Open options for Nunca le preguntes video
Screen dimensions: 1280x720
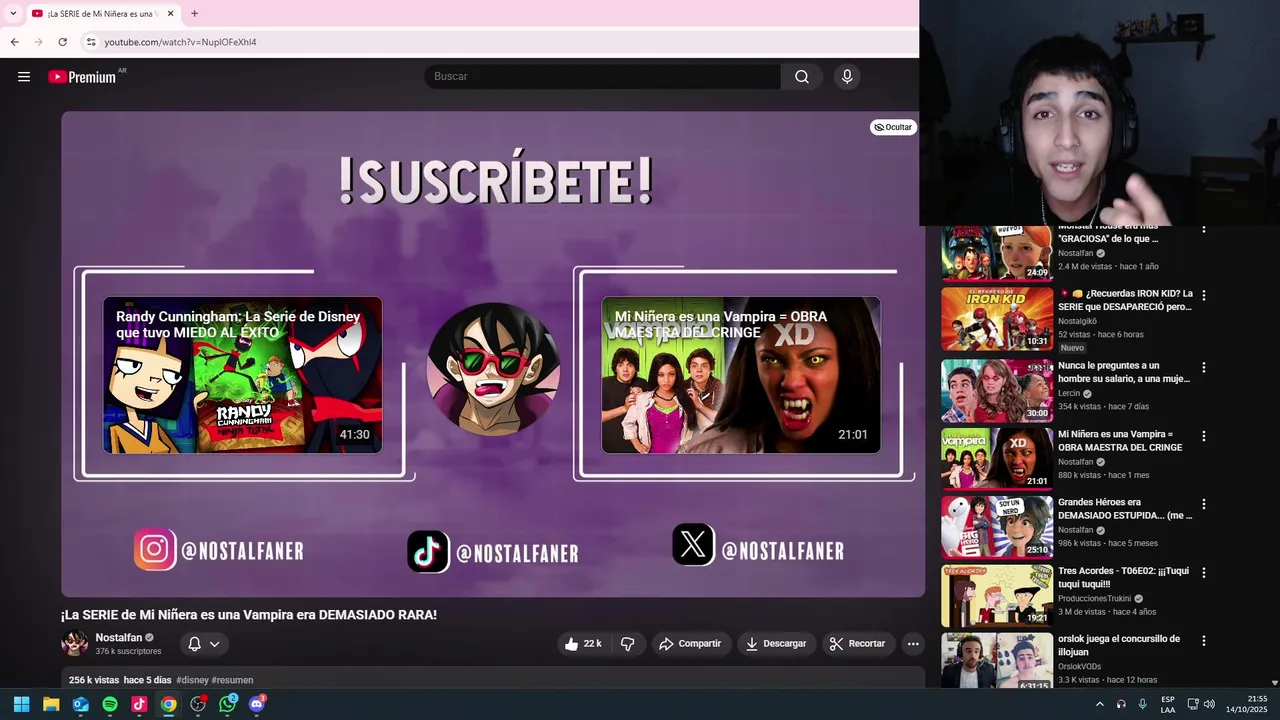[1204, 368]
